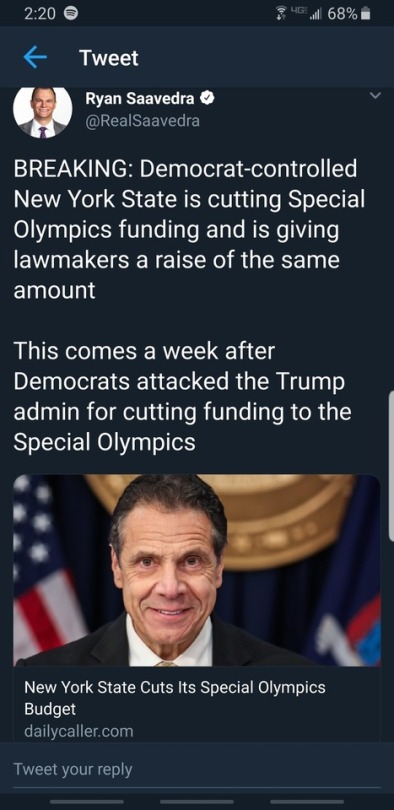Open the 'New York State Cuts Its Special Olympics Budget' headline
This screenshot has height=810, width=394.
pyautogui.click(x=175, y=698)
